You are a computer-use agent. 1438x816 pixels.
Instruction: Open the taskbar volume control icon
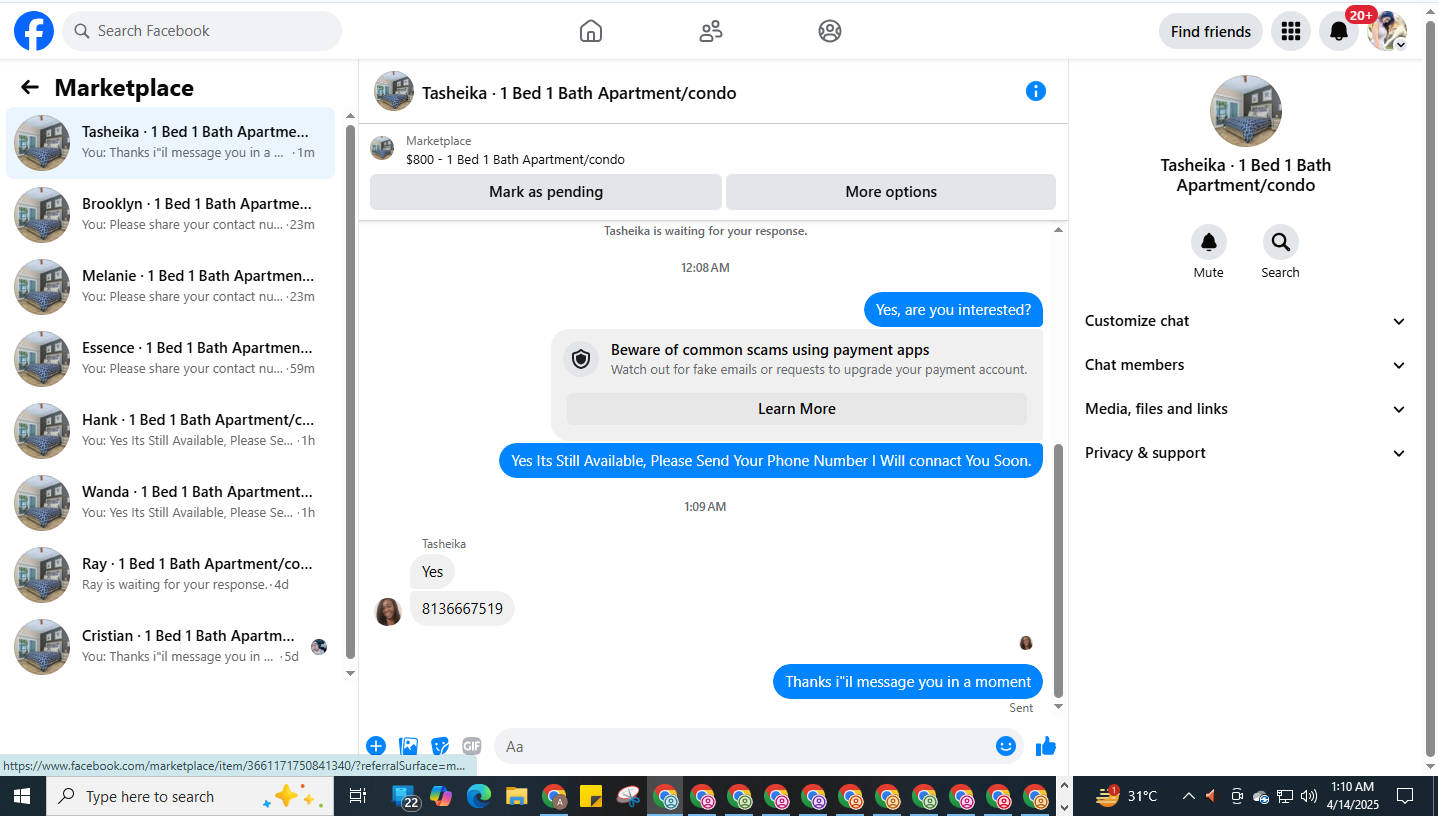(1309, 796)
